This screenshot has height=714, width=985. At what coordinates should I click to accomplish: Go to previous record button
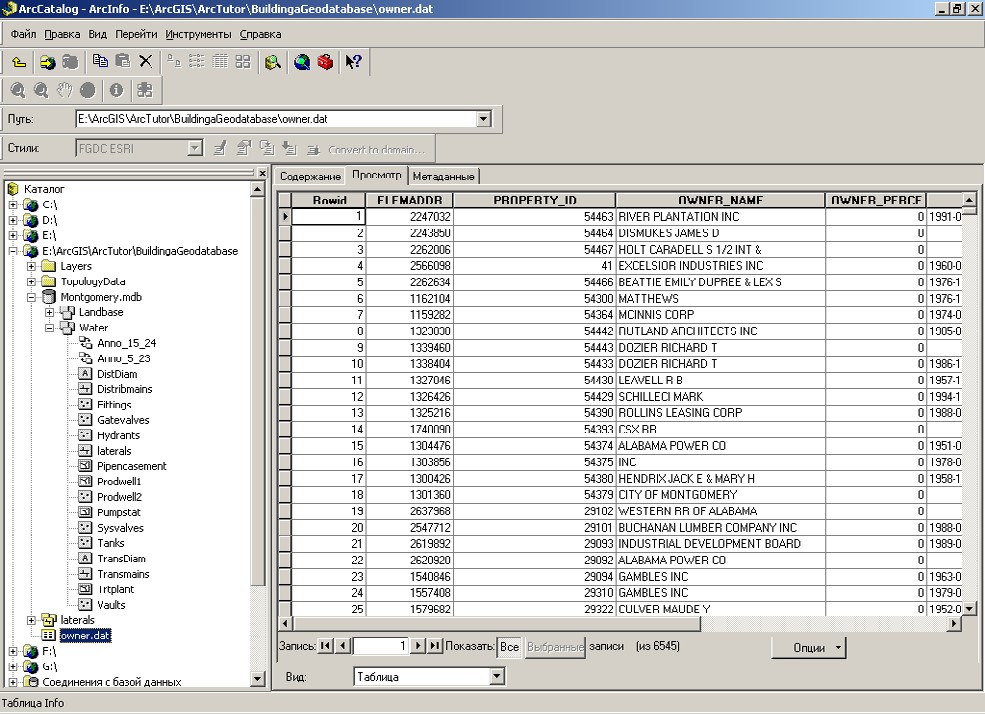pos(342,646)
